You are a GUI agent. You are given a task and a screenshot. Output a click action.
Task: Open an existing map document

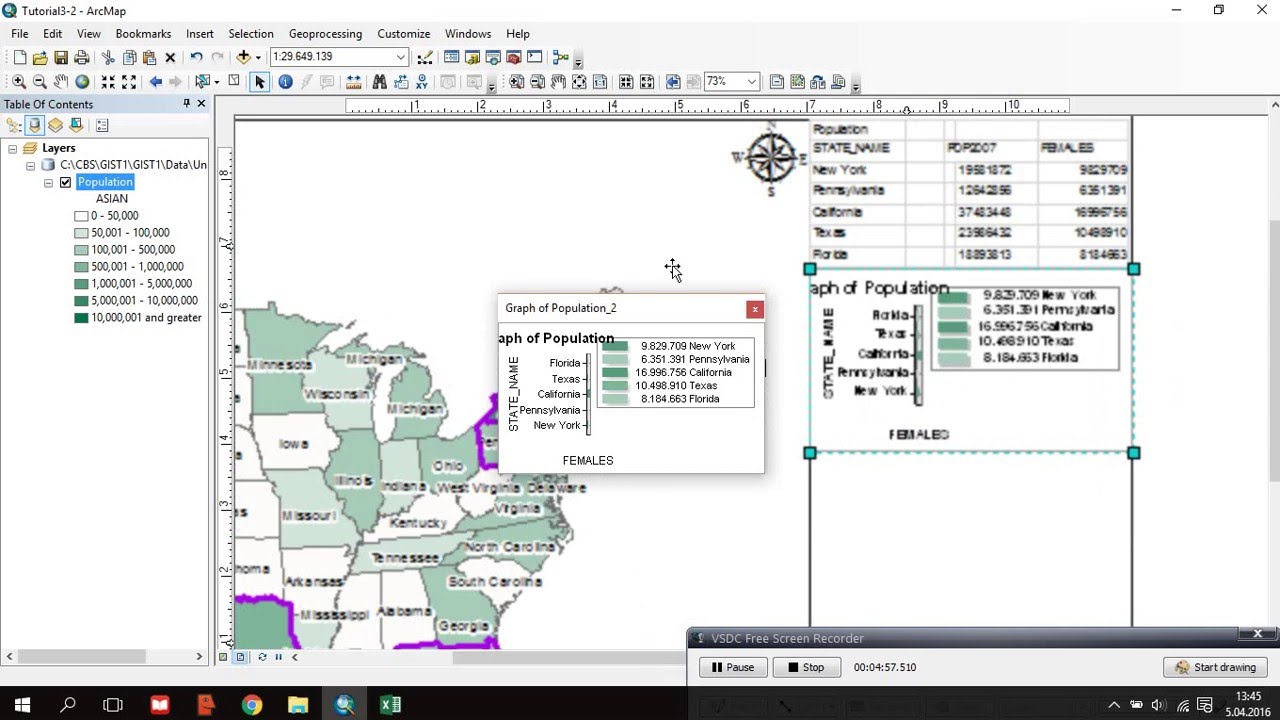pos(40,58)
